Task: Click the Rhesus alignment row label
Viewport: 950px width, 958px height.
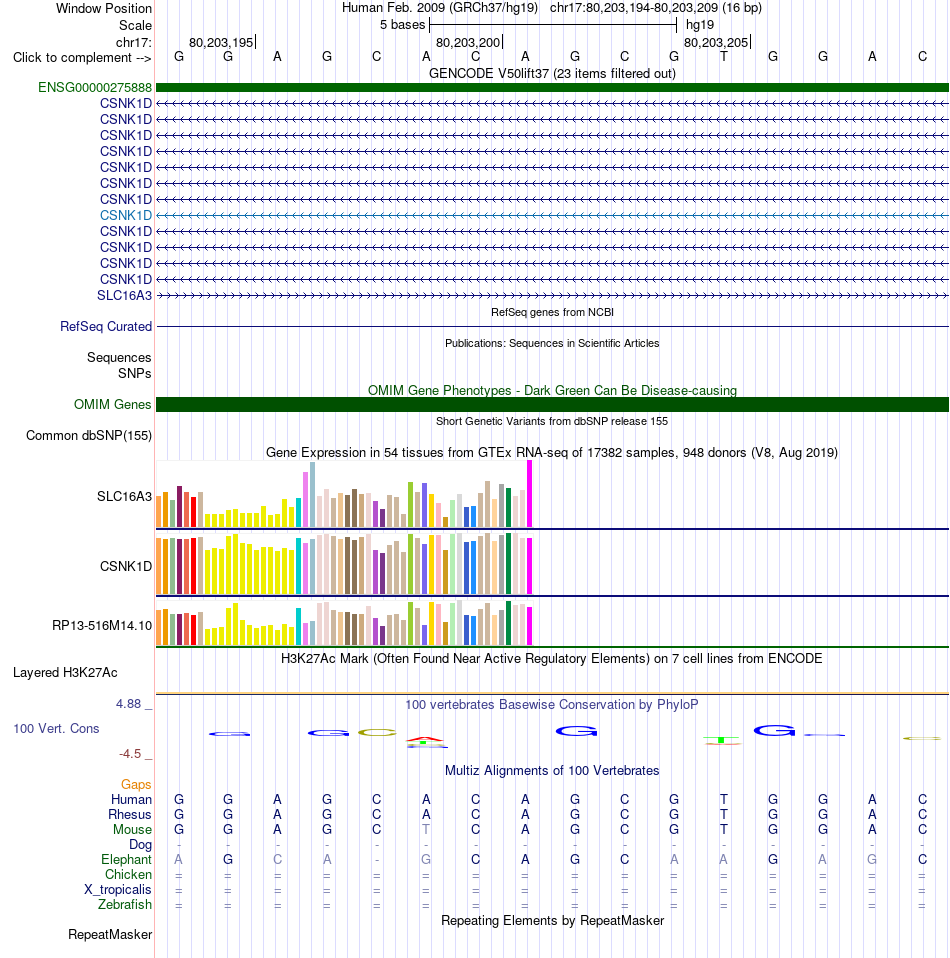Action: (x=130, y=814)
